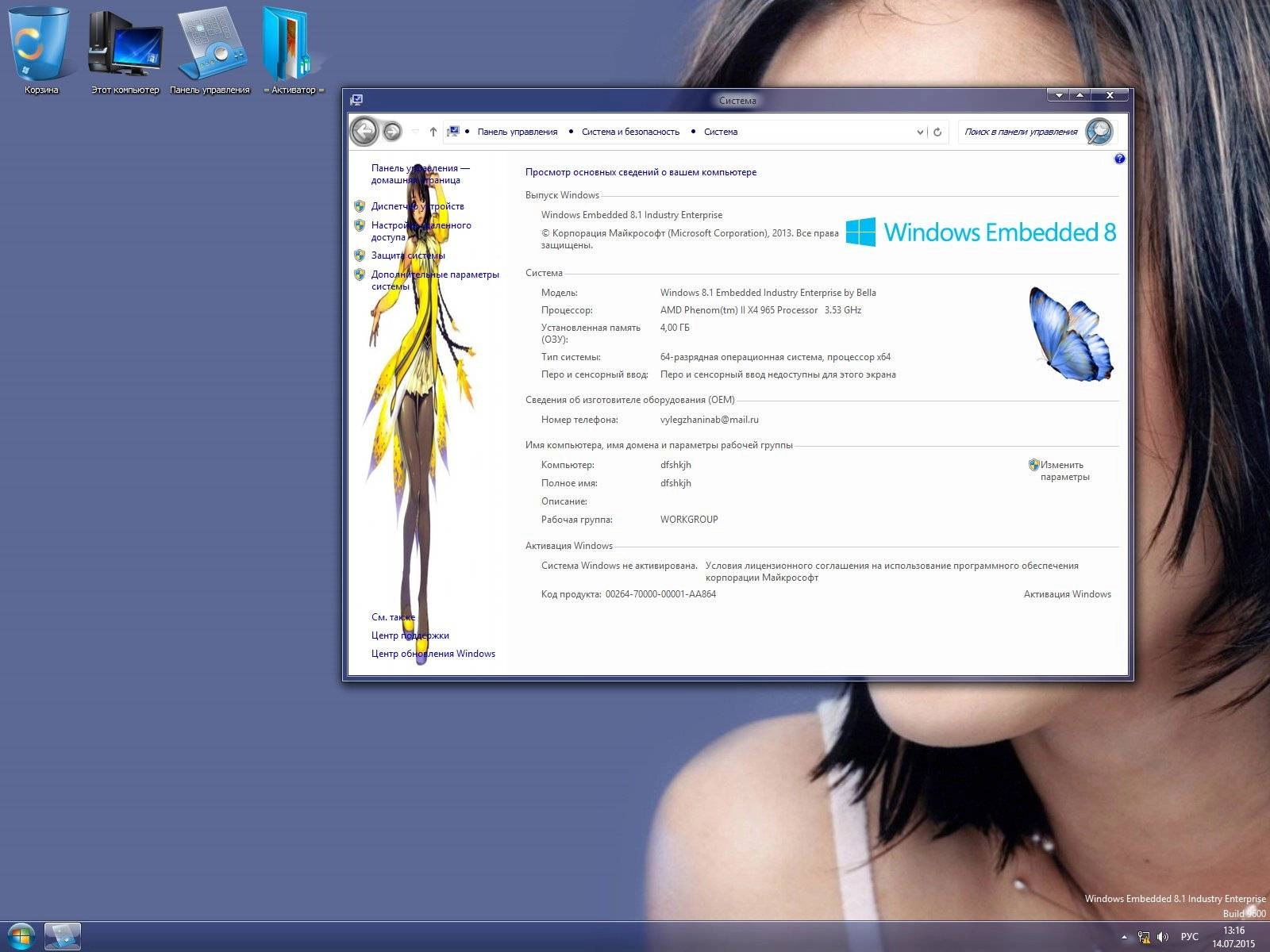Click the Система window title icon

coord(356,100)
